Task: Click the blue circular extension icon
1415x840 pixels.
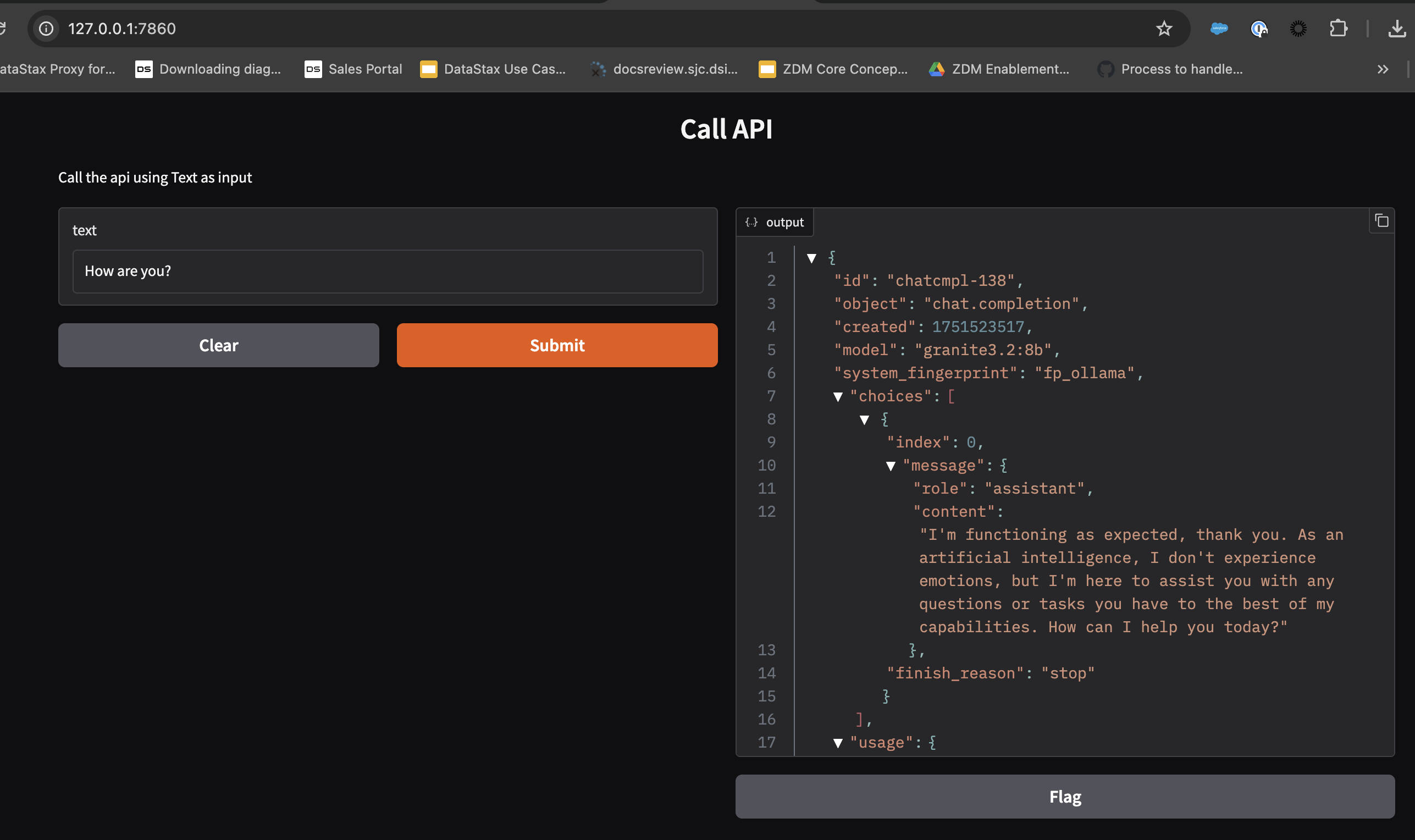Action: [x=1258, y=28]
